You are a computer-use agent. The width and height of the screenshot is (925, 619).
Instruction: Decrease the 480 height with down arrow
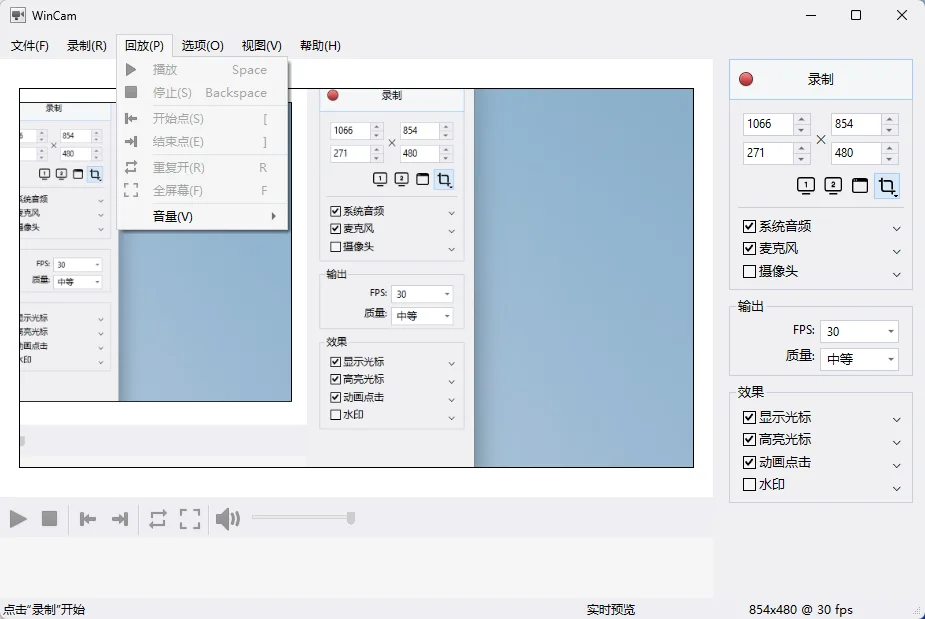tap(889, 159)
